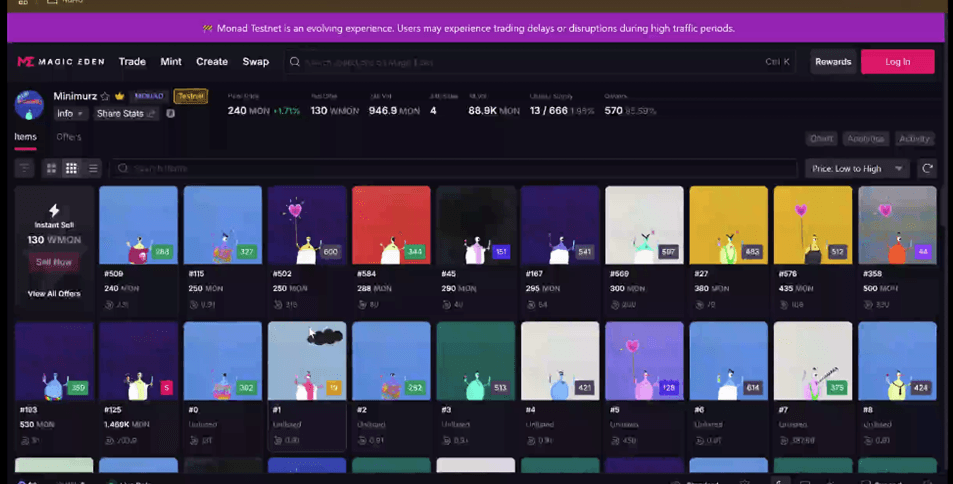
Task: Click rarity badge 424 on item #8
Action: tap(921, 387)
